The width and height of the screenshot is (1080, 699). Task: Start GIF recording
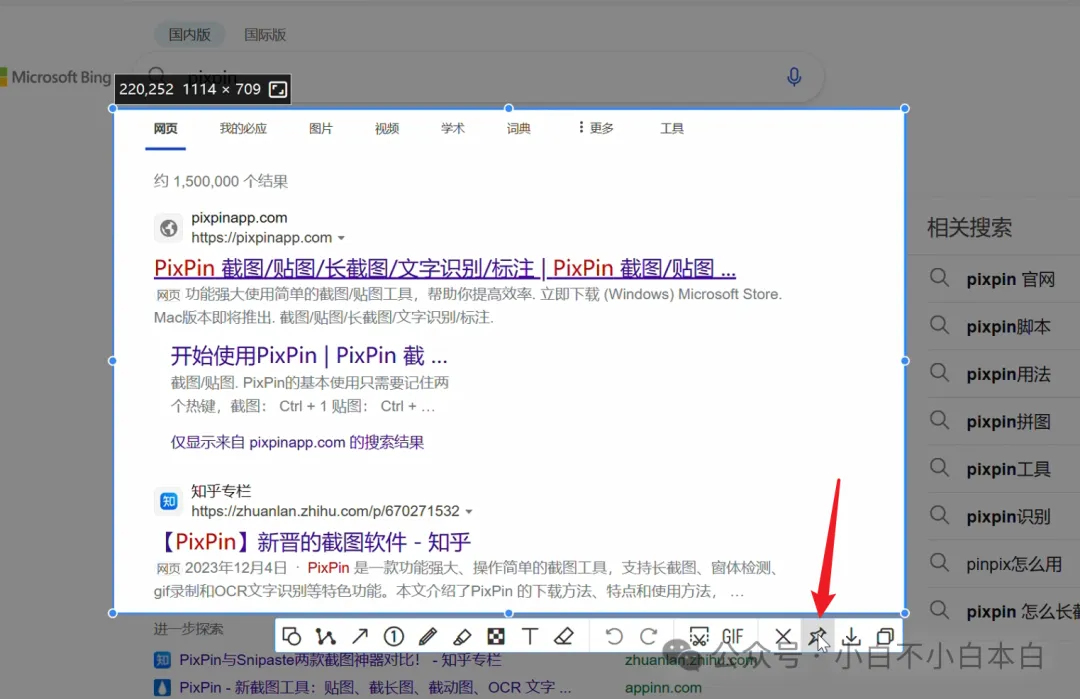733,636
